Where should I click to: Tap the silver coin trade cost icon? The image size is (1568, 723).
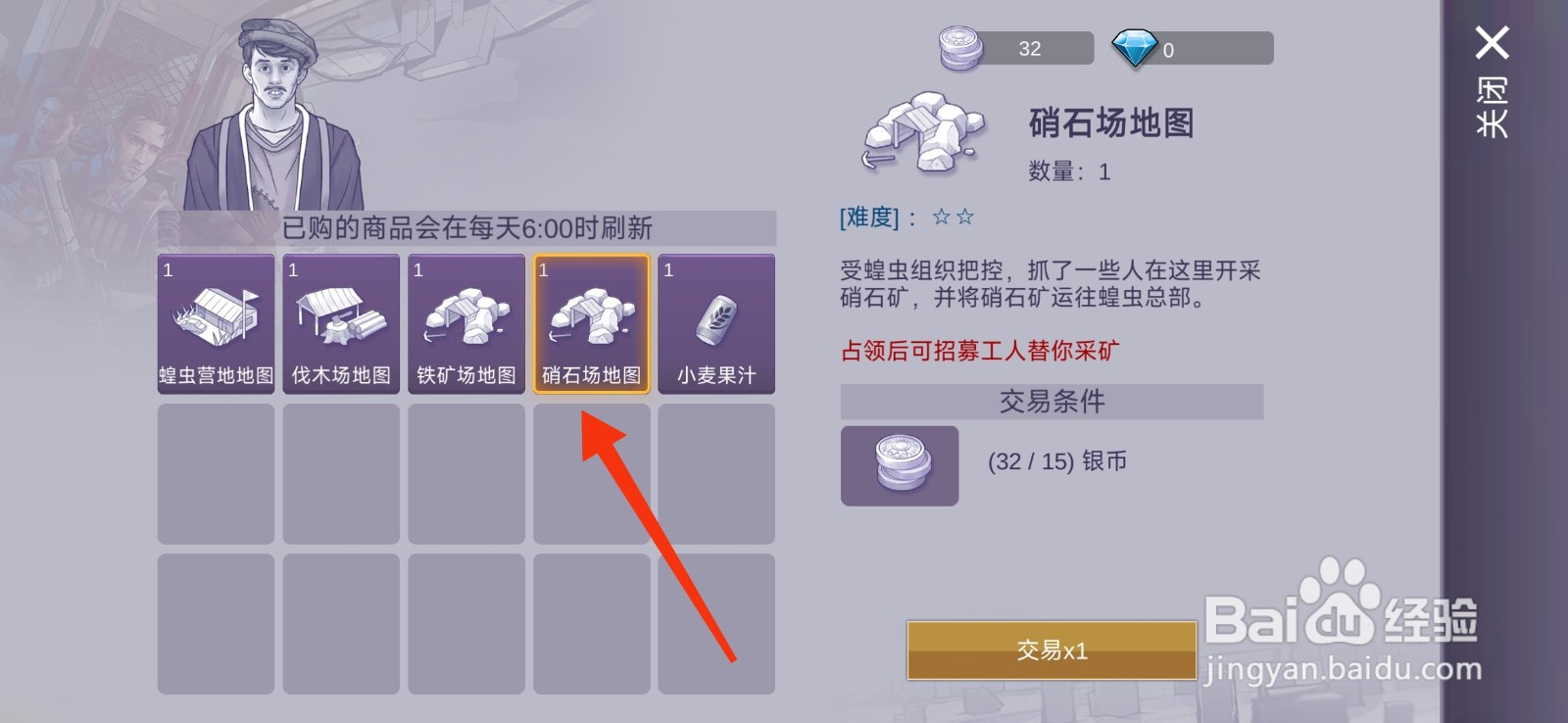900,465
